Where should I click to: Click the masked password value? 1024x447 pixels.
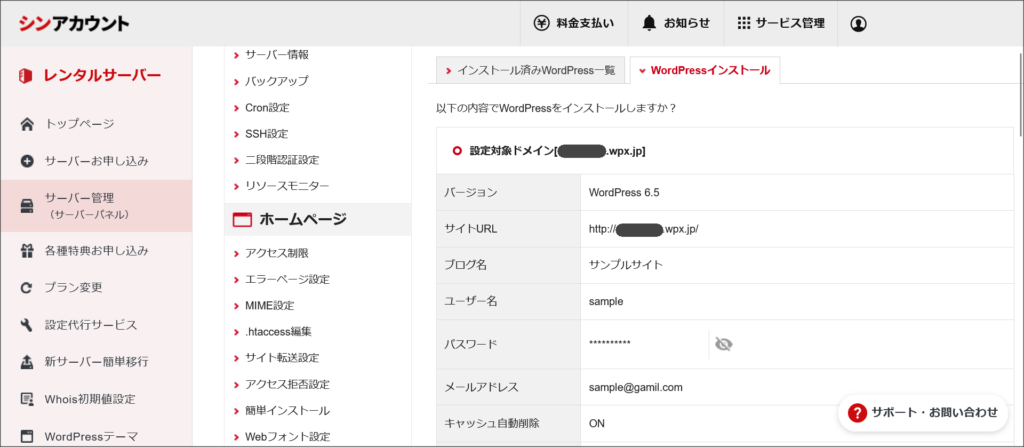(609, 344)
